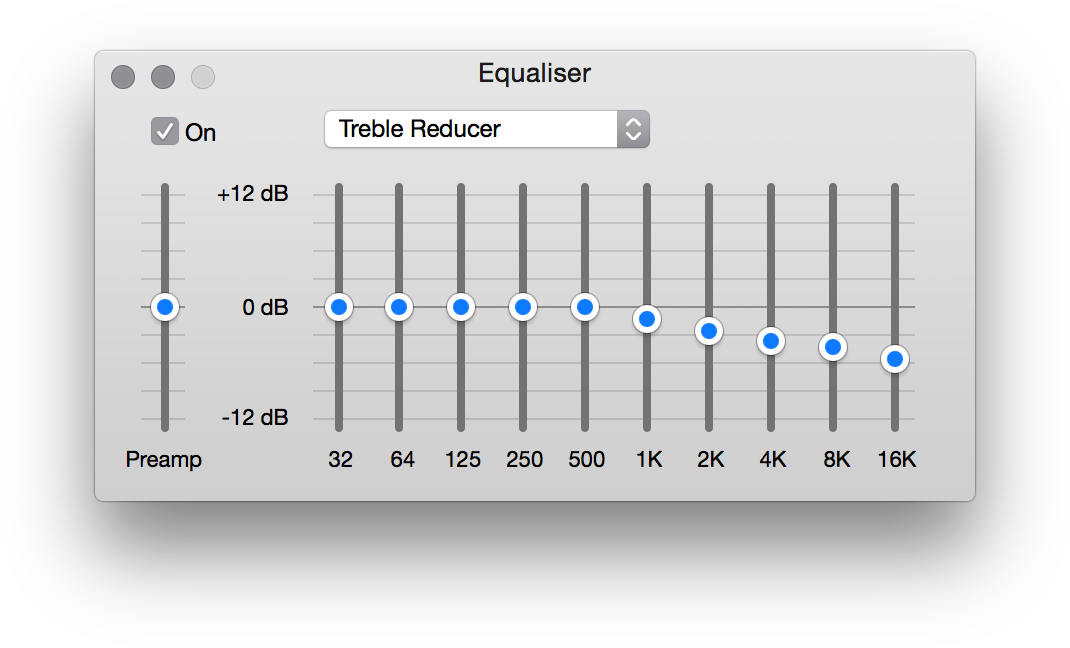Viewport: 1070px width, 648px height.
Task: Click the Preamp slider knob
Action: click(x=164, y=307)
